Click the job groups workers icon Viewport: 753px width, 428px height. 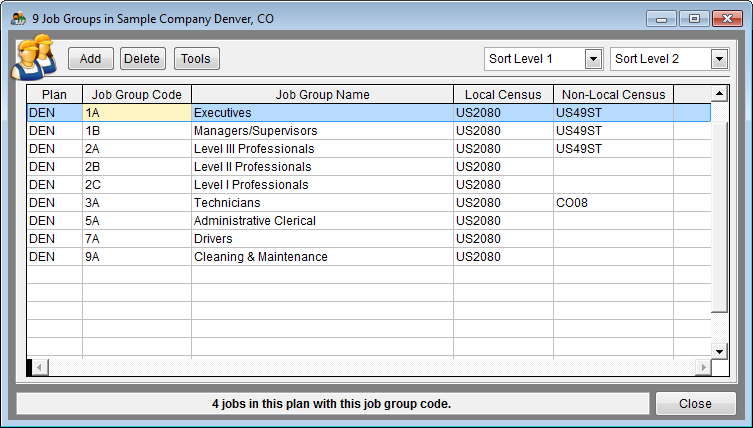34,57
